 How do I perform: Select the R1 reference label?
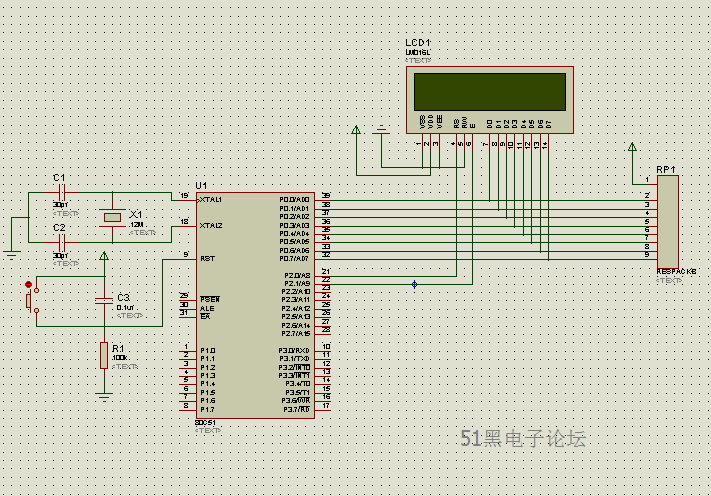tap(118, 348)
